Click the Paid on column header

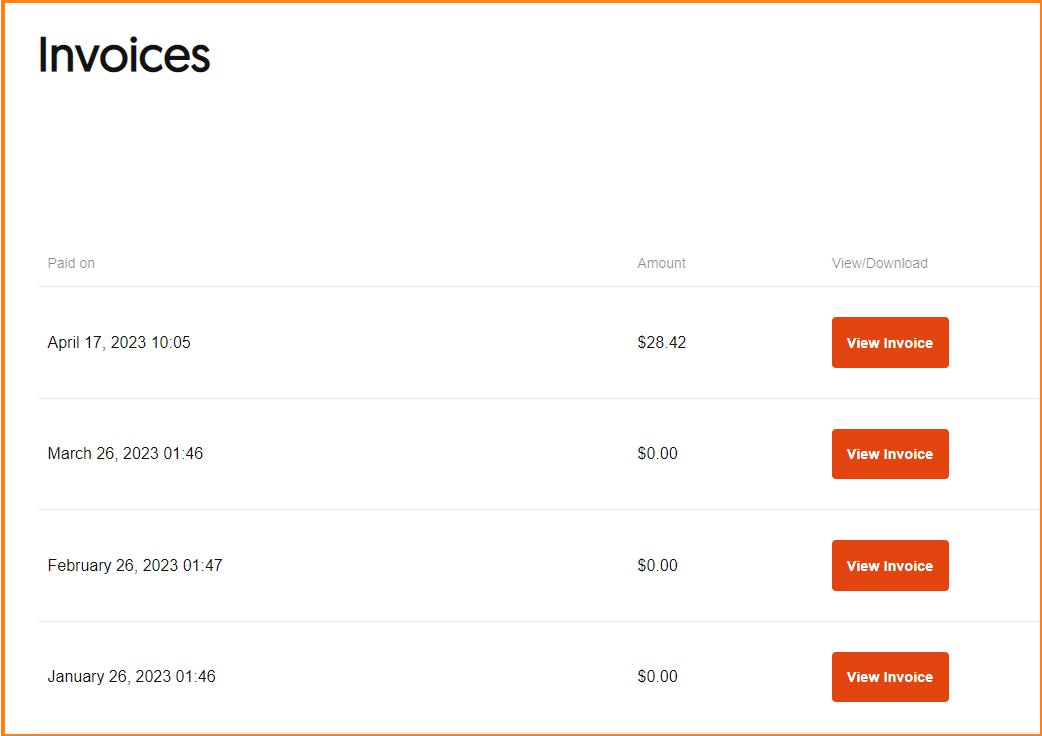click(71, 263)
